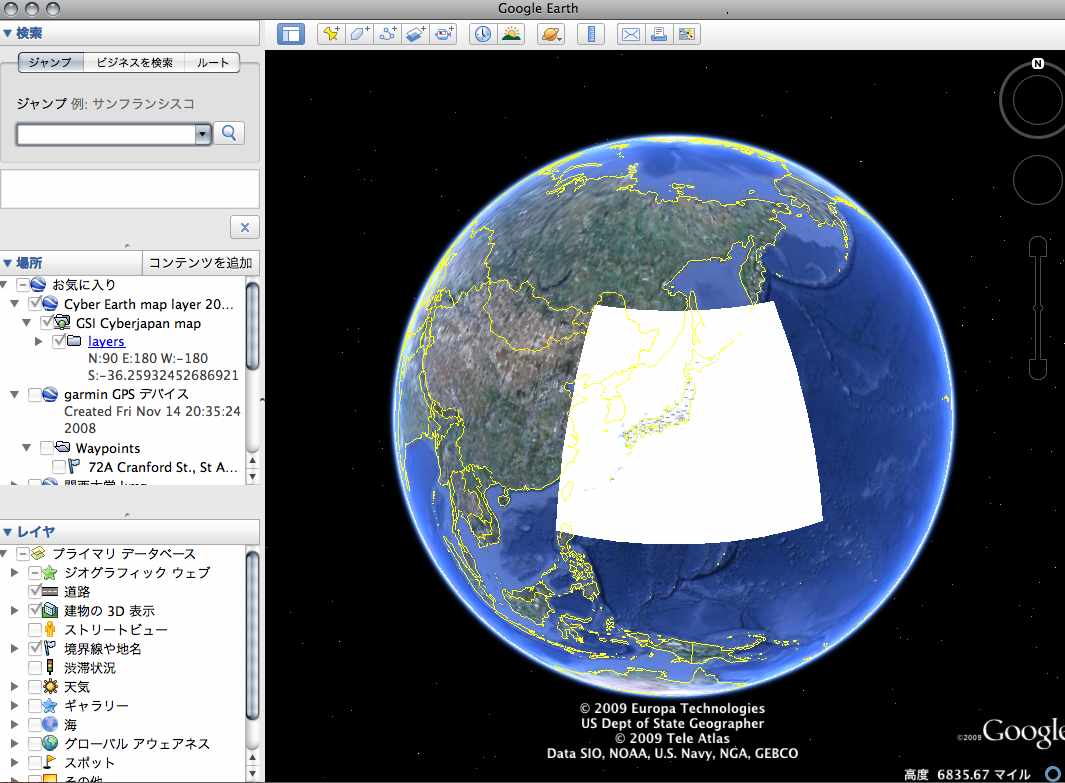1065x783 pixels.
Task: Click the 3D buildings icon
Action: tap(50, 610)
